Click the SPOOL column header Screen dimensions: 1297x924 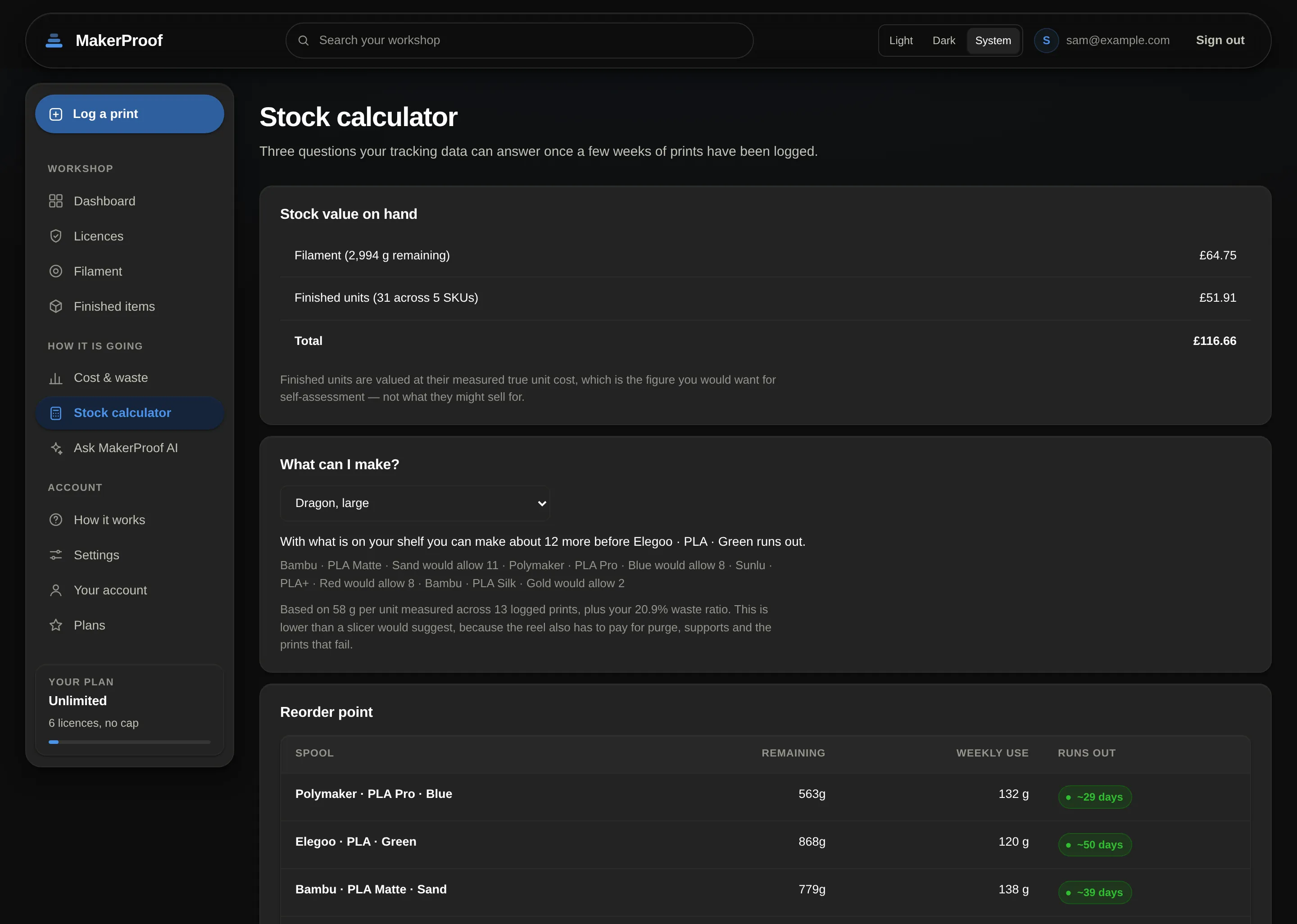coord(314,753)
